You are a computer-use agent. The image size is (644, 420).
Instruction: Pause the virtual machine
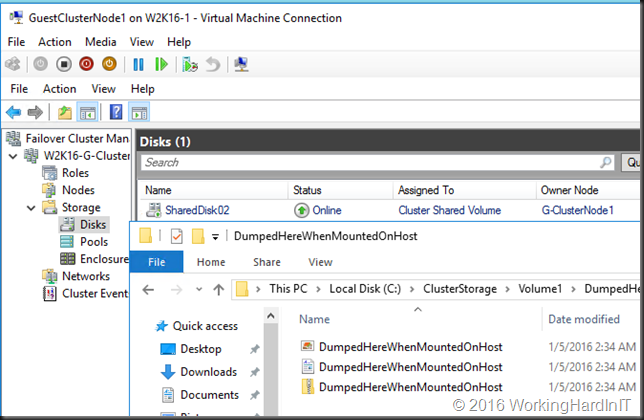pos(138,64)
